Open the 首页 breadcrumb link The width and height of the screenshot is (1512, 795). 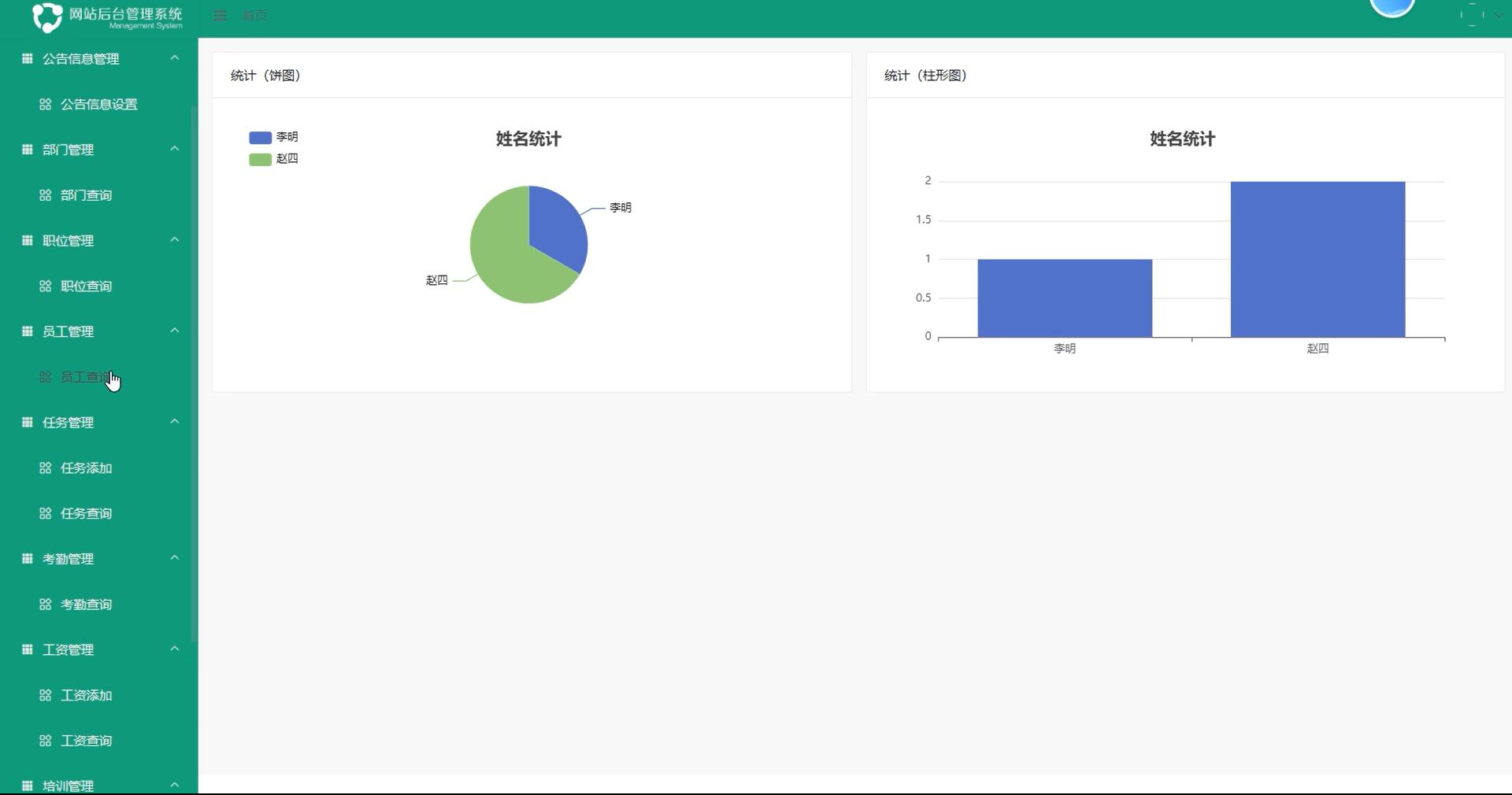pyautogui.click(x=254, y=16)
